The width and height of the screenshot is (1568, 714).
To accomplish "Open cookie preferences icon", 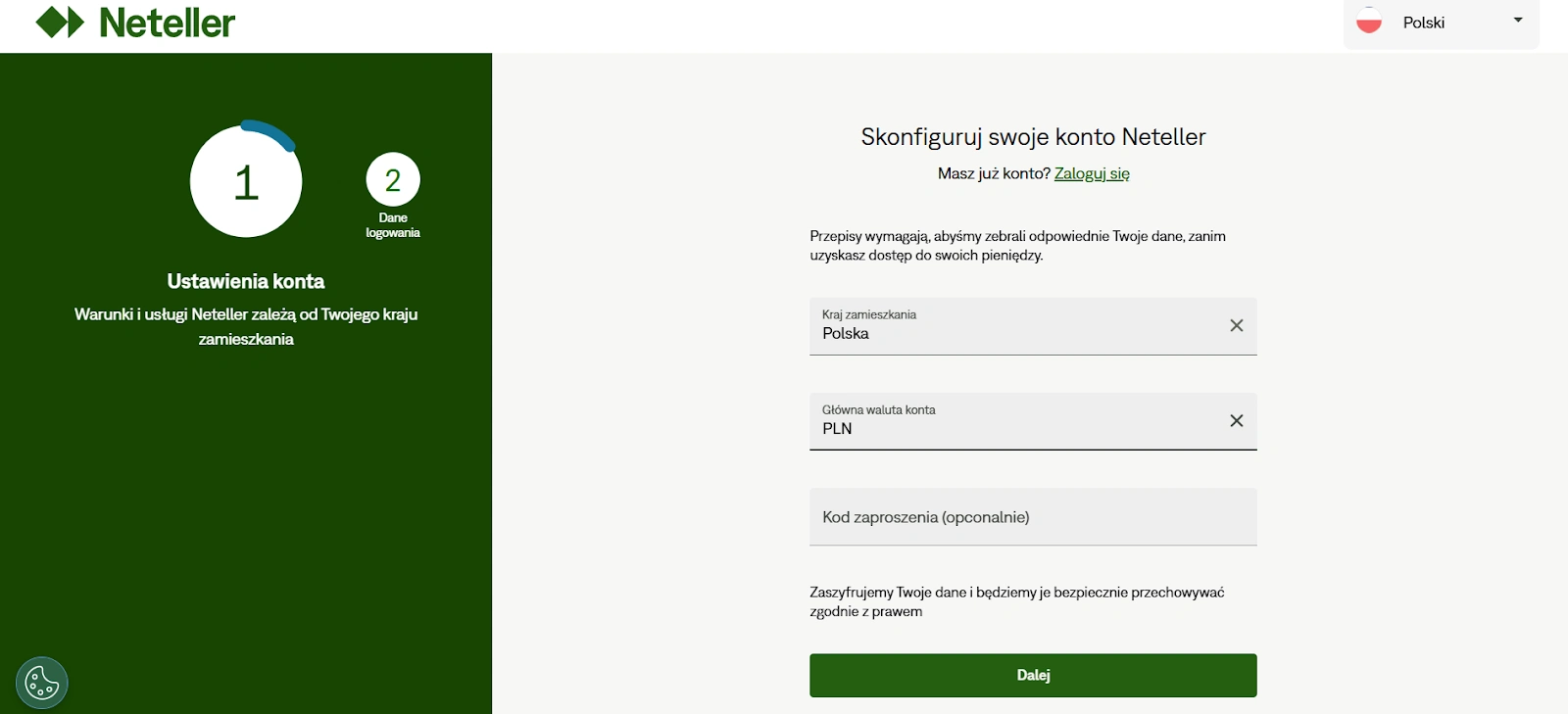I will (x=42, y=683).
